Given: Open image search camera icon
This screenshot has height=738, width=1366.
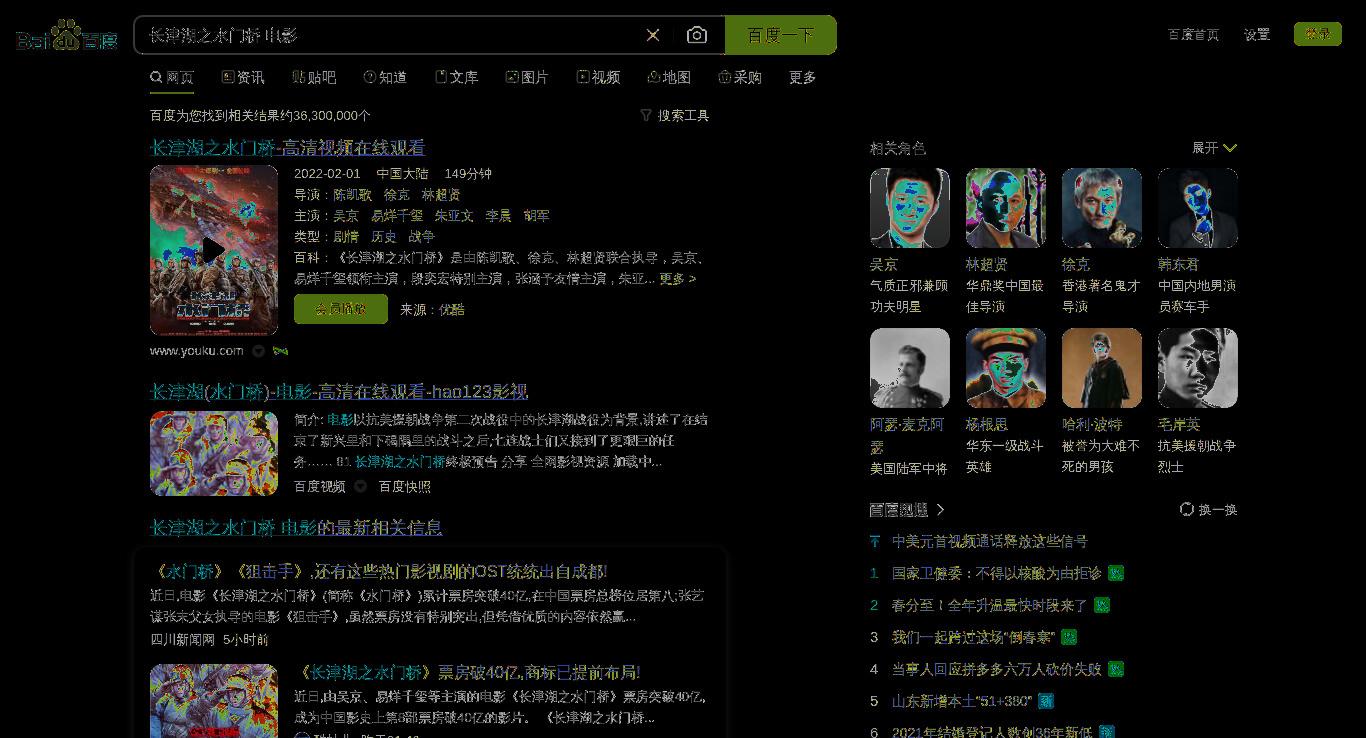Looking at the screenshot, I should click(697, 35).
